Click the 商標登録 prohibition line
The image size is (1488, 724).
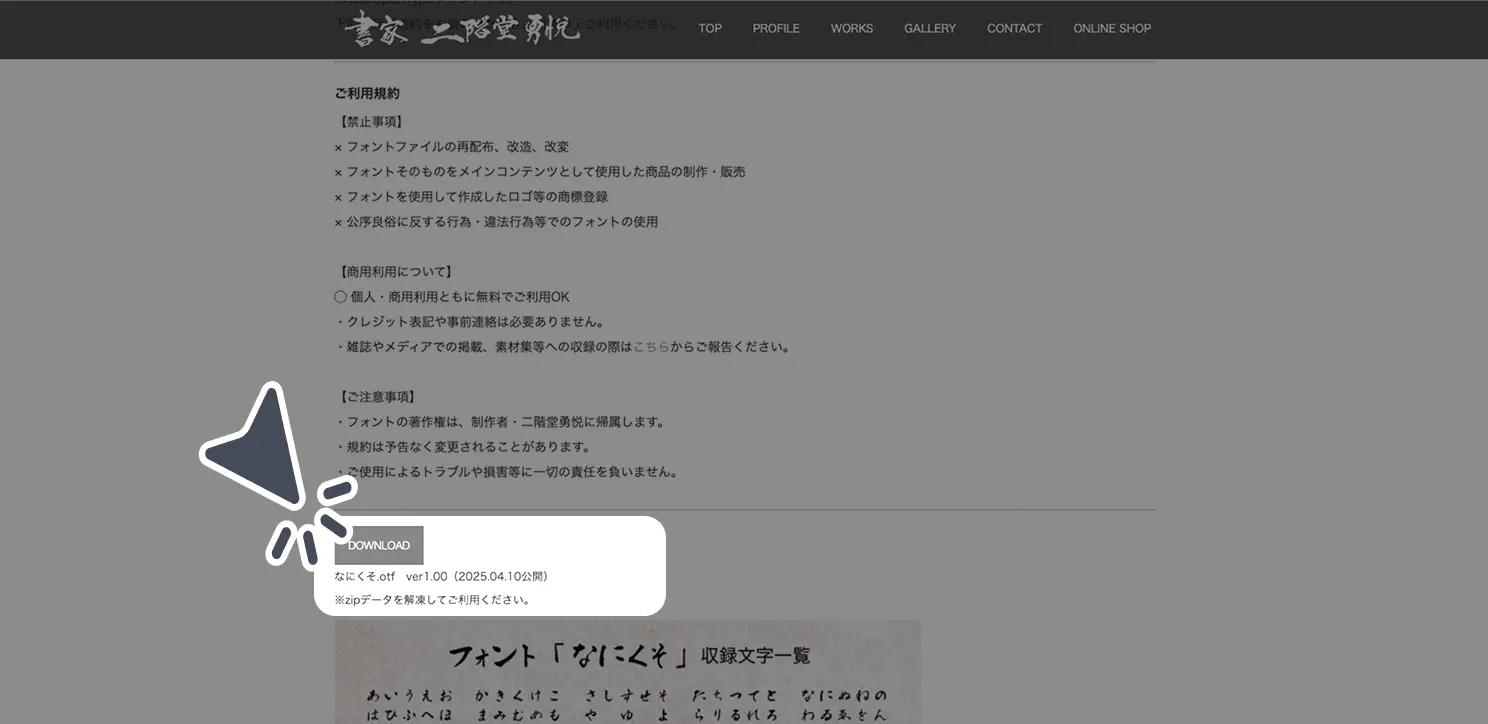471,197
